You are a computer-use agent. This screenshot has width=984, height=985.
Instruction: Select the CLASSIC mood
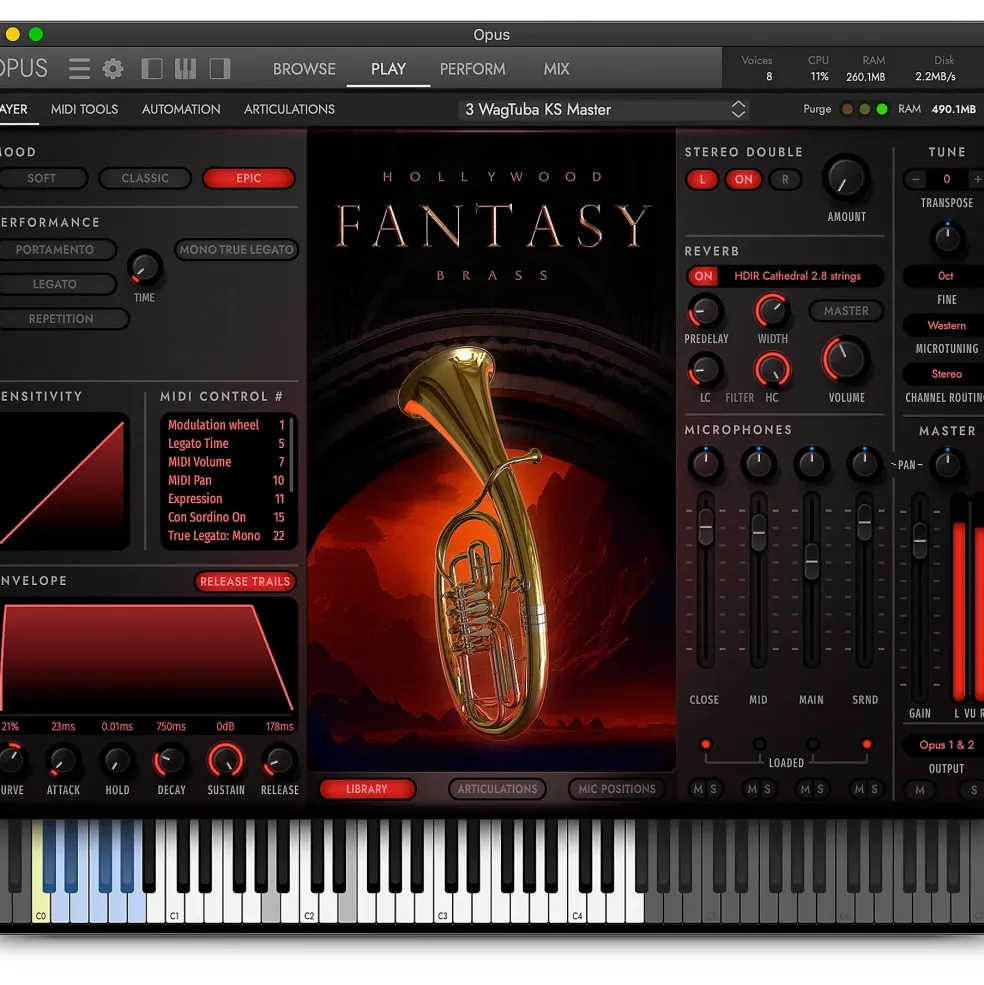click(x=145, y=178)
